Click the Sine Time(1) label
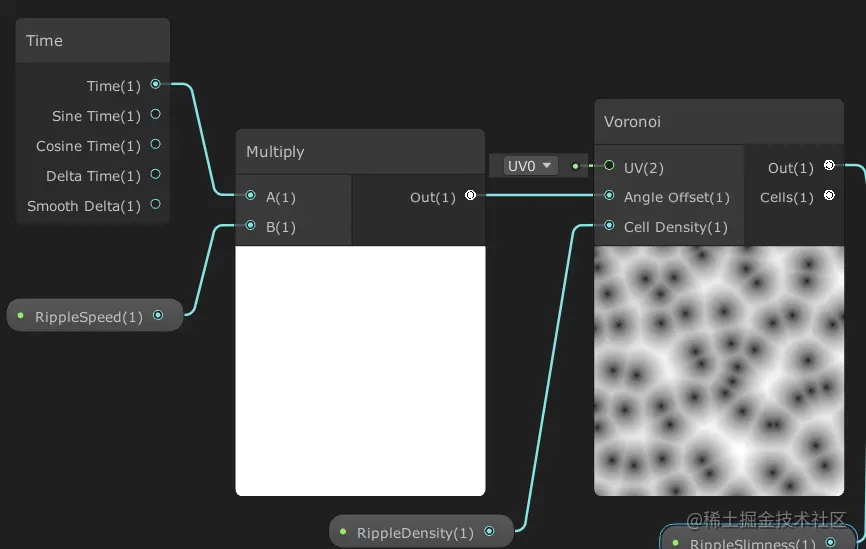 point(96,116)
